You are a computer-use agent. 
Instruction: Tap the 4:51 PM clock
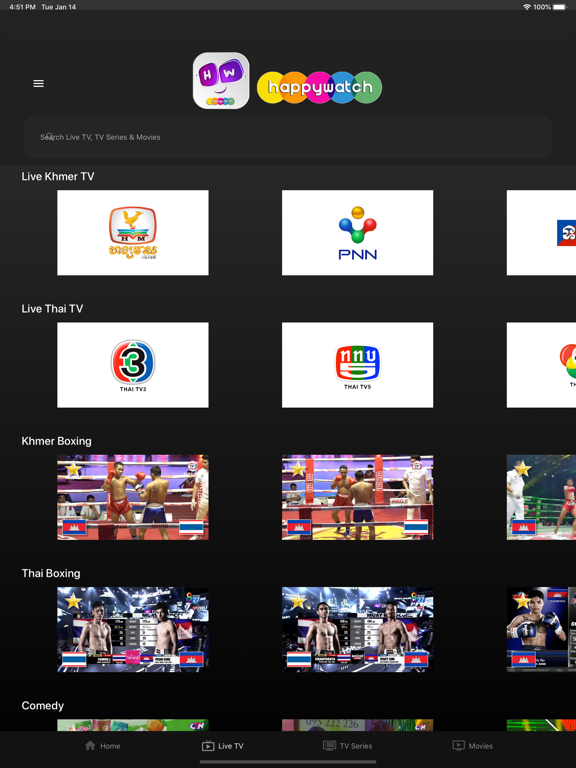click(x=23, y=7)
